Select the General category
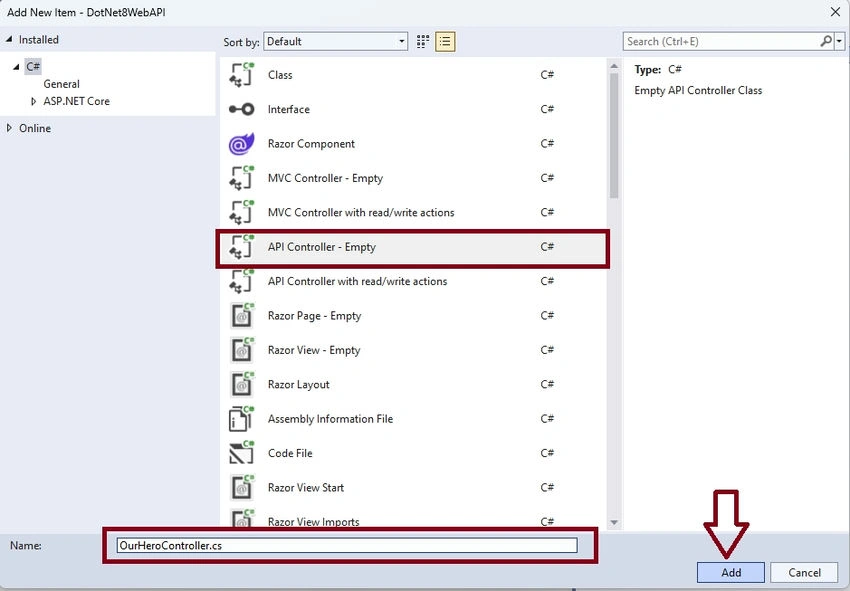Image resolution: width=850 pixels, height=591 pixels. tap(61, 84)
